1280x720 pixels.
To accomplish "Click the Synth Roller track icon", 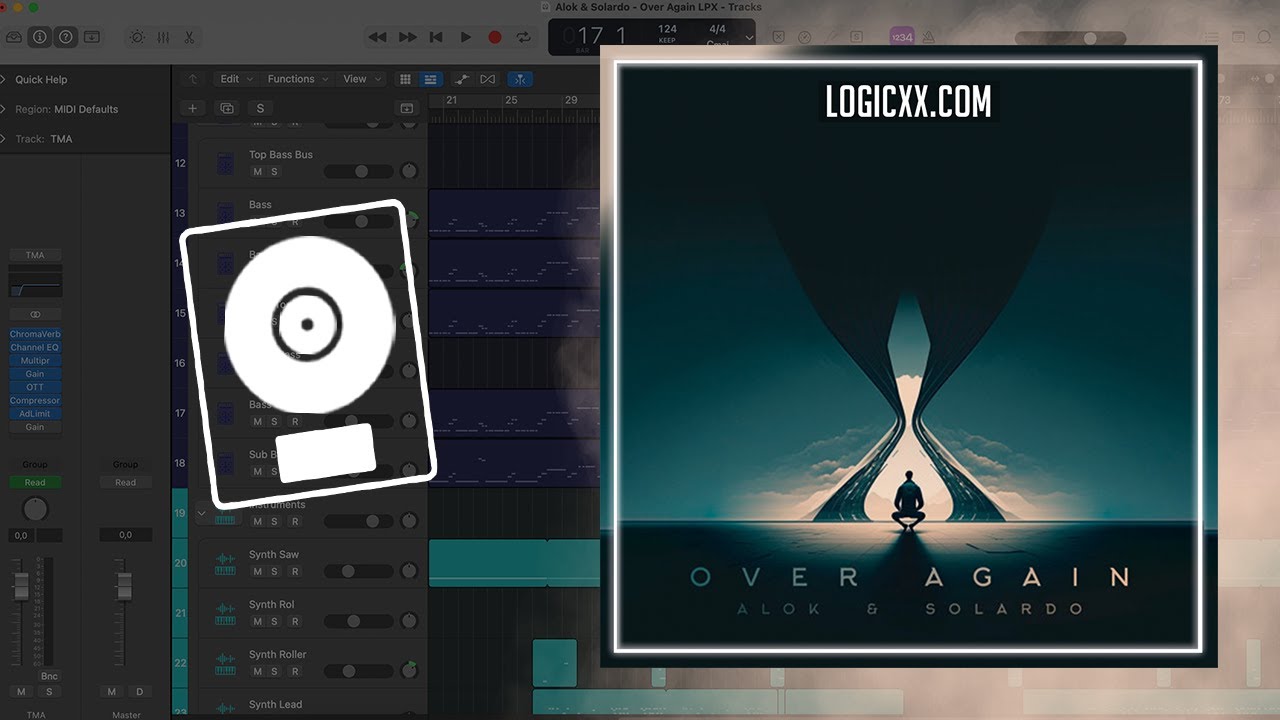I will click(226, 663).
